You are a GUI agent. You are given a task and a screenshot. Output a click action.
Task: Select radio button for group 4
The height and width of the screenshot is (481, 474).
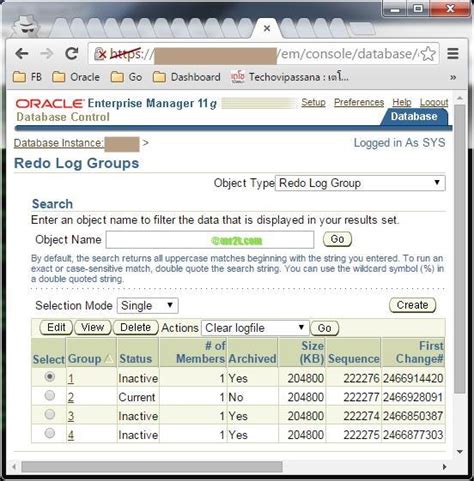tap(50, 433)
